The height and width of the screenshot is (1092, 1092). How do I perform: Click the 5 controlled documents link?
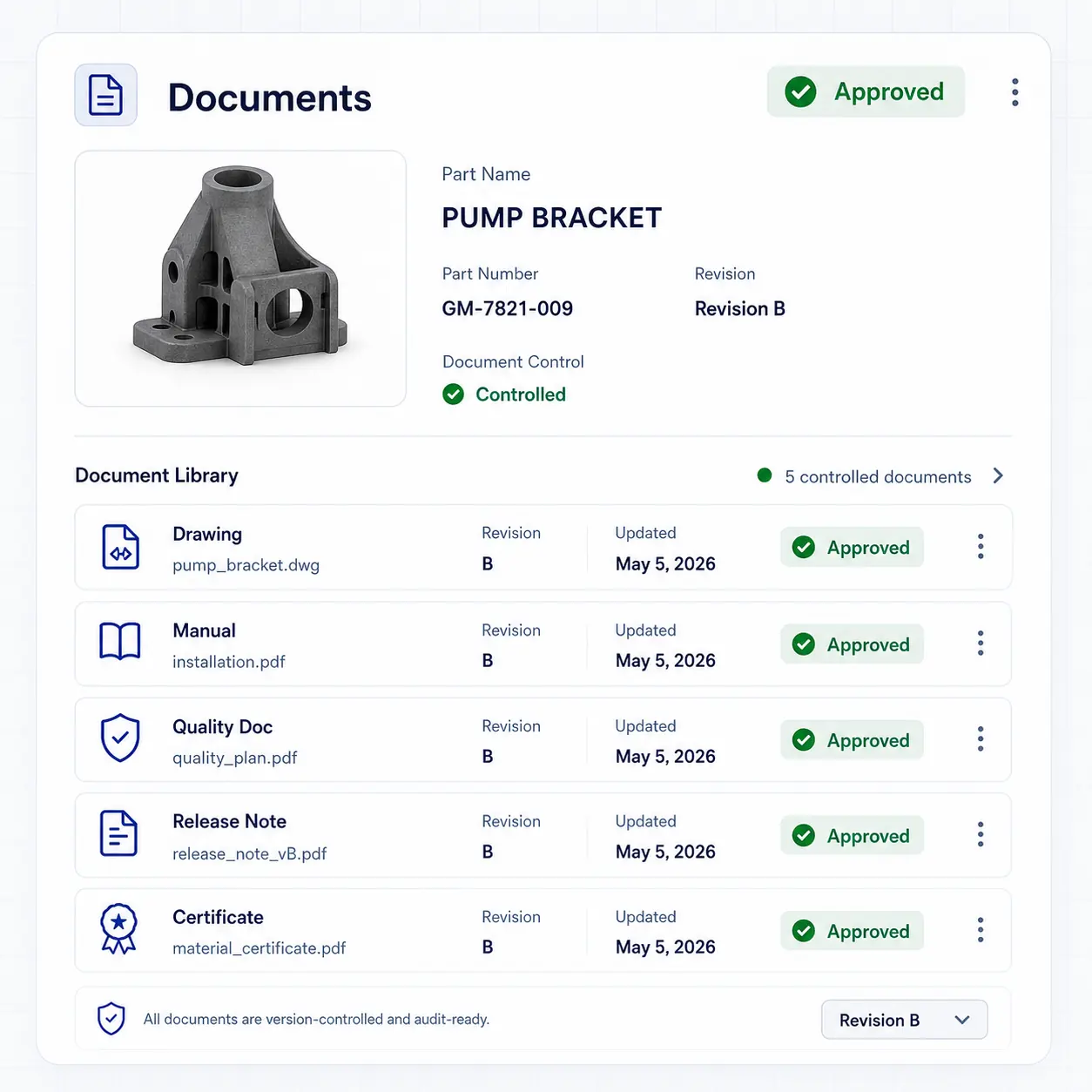click(x=878, y=476)
